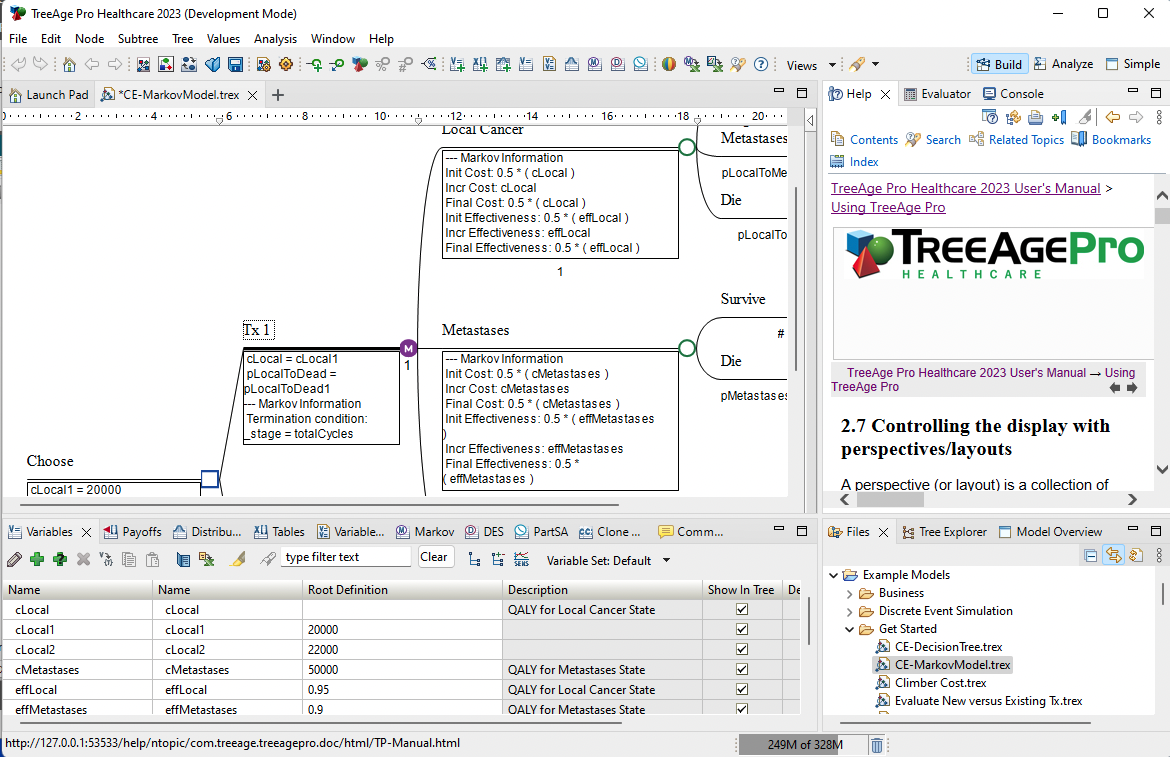
Task: Expand the Business folder
Action: [849, 593]
